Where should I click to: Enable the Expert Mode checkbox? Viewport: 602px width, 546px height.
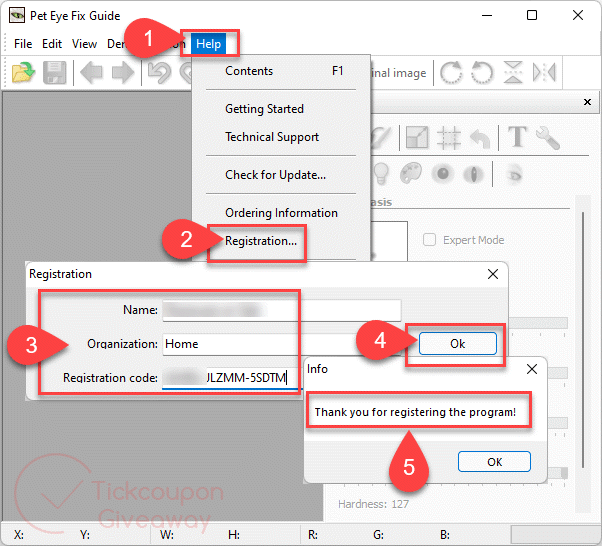pyautogui.click(x=429, y=240)
